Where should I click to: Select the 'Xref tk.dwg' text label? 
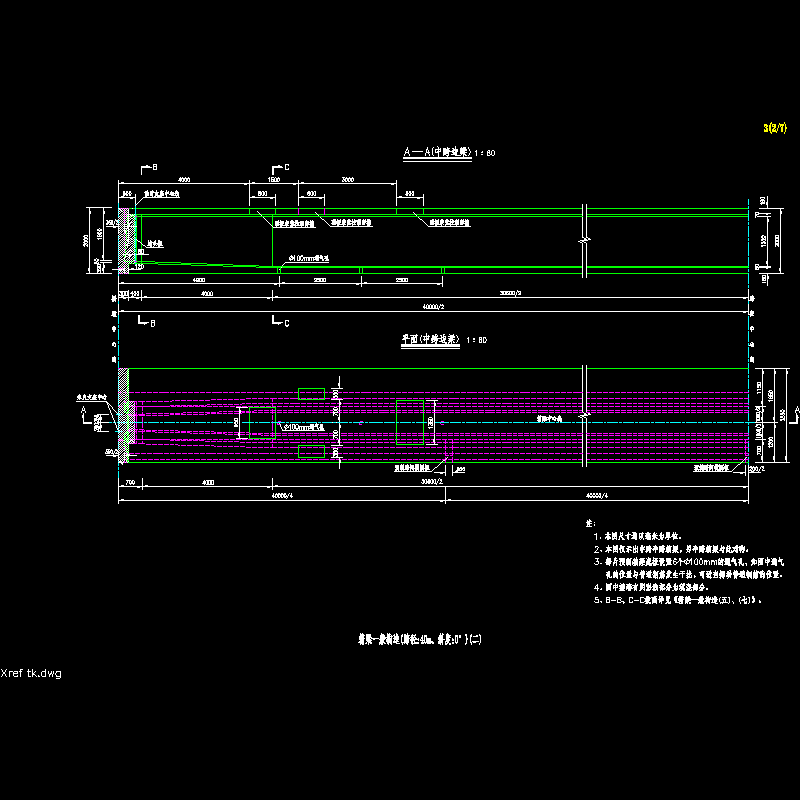[x=31, y=673]
